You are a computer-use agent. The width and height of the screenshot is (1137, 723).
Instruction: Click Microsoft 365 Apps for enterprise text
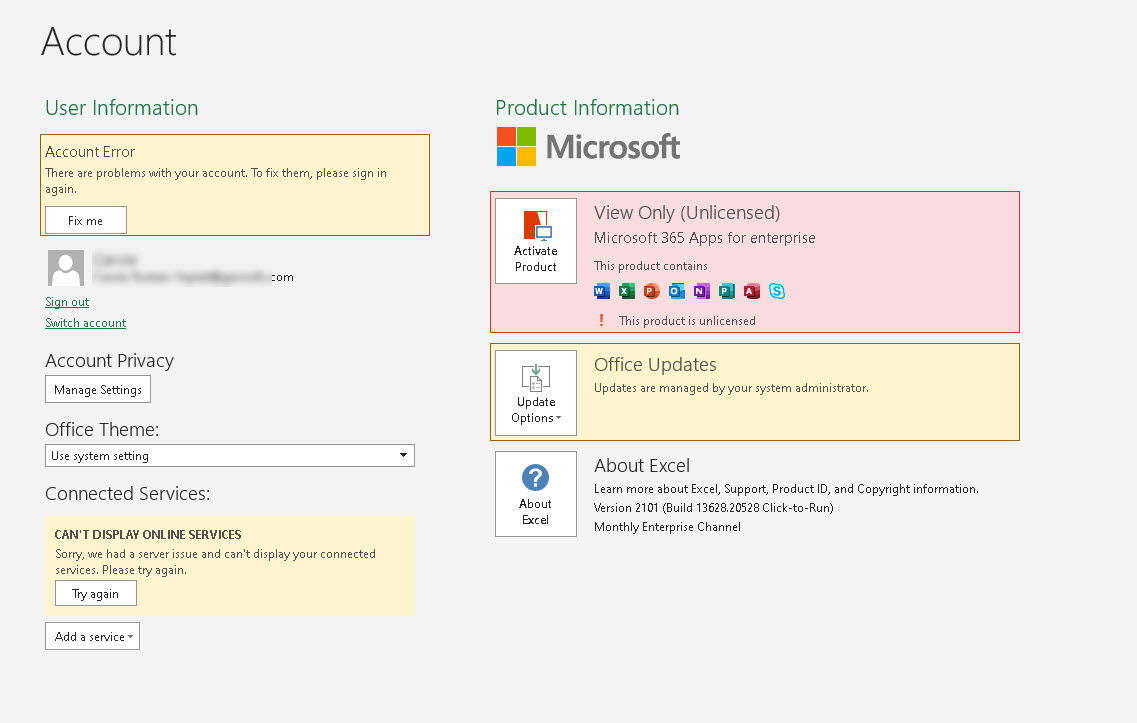pyautogui.click(x=704, y=238)
